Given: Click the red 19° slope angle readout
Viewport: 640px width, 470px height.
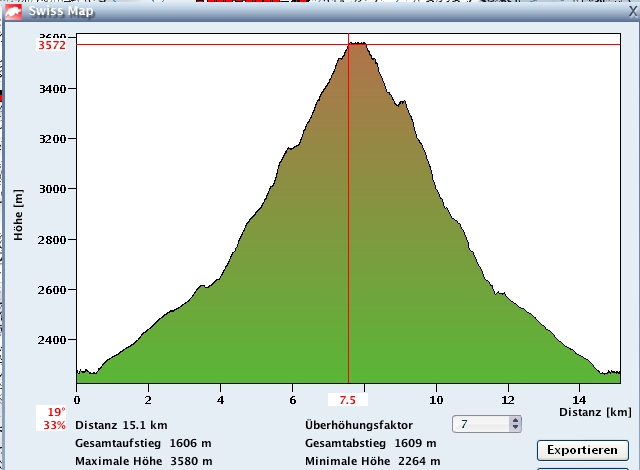Looking at the screenshot, I should tap(55, 412).
